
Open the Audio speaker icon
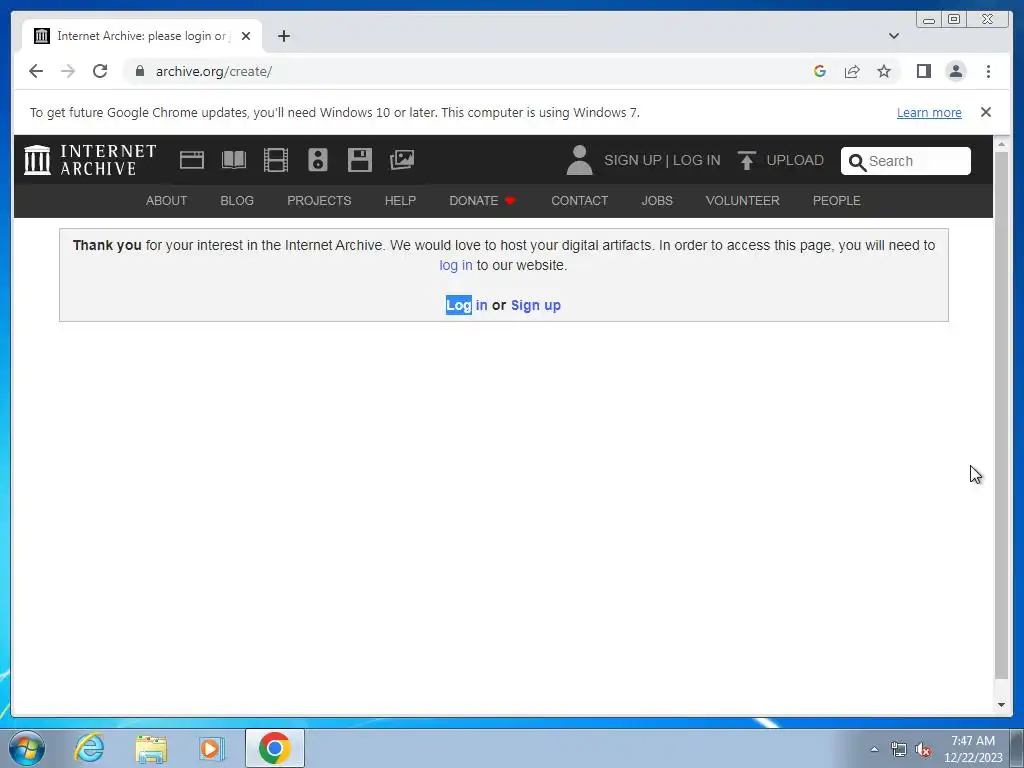coord(318,160)
